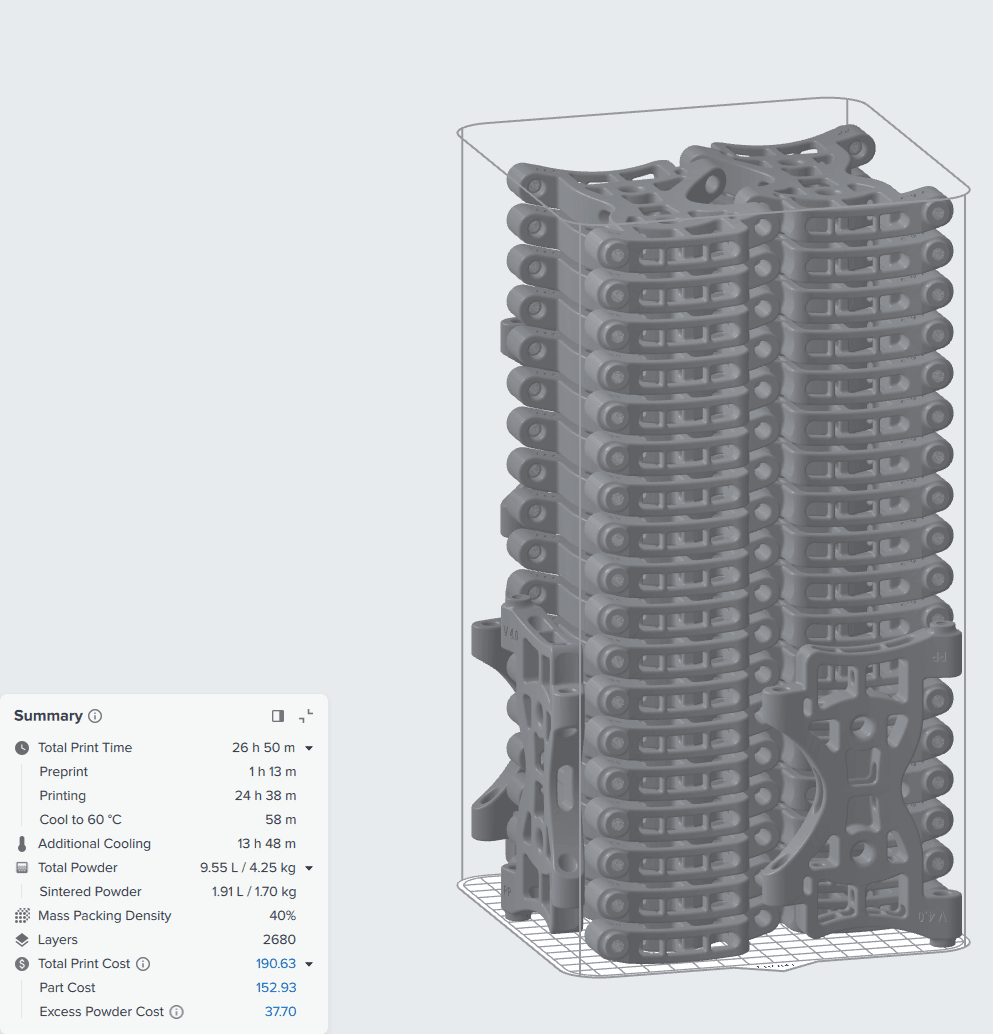Screen dimensions: 993x1034
Task: Click the 58 m cooling value
Action: tap(280, 819)
